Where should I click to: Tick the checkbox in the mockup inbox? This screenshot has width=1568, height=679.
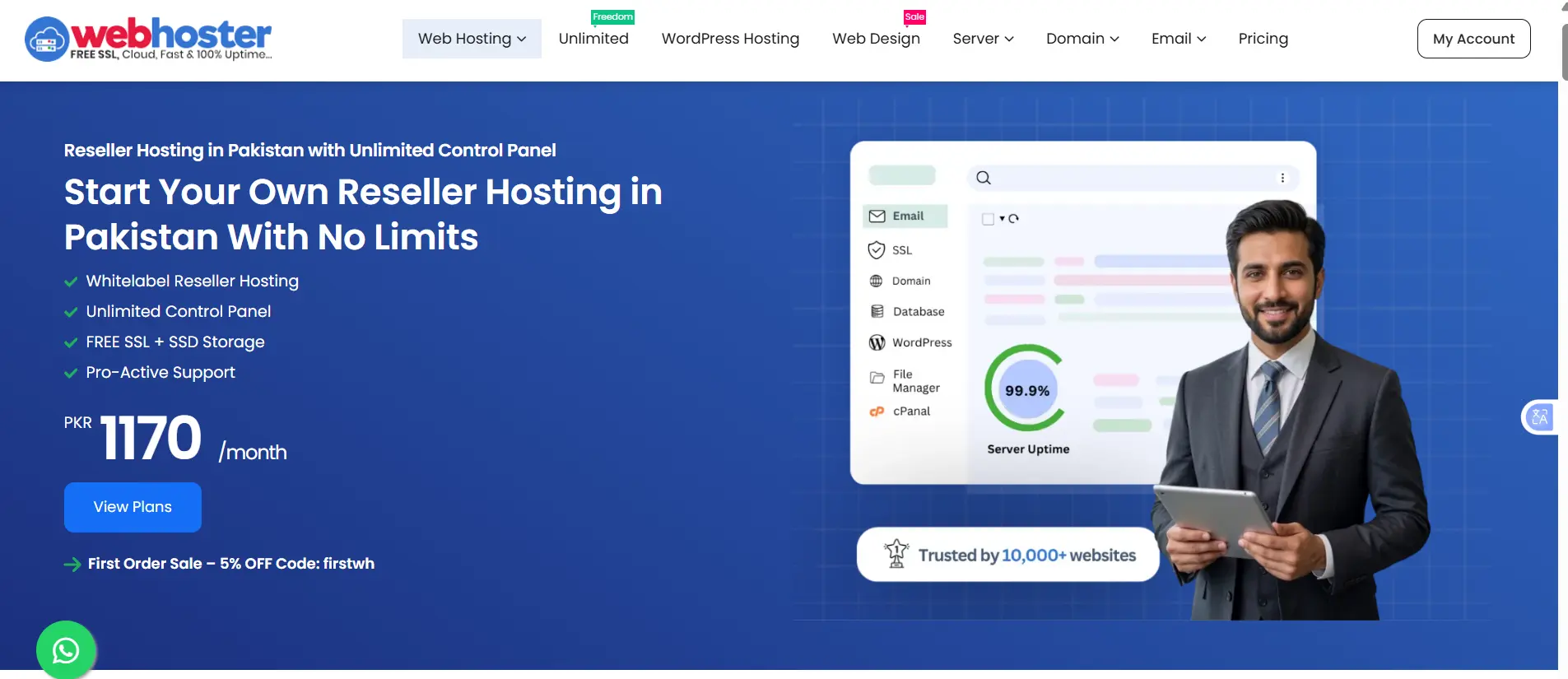(x=988, y=219)
